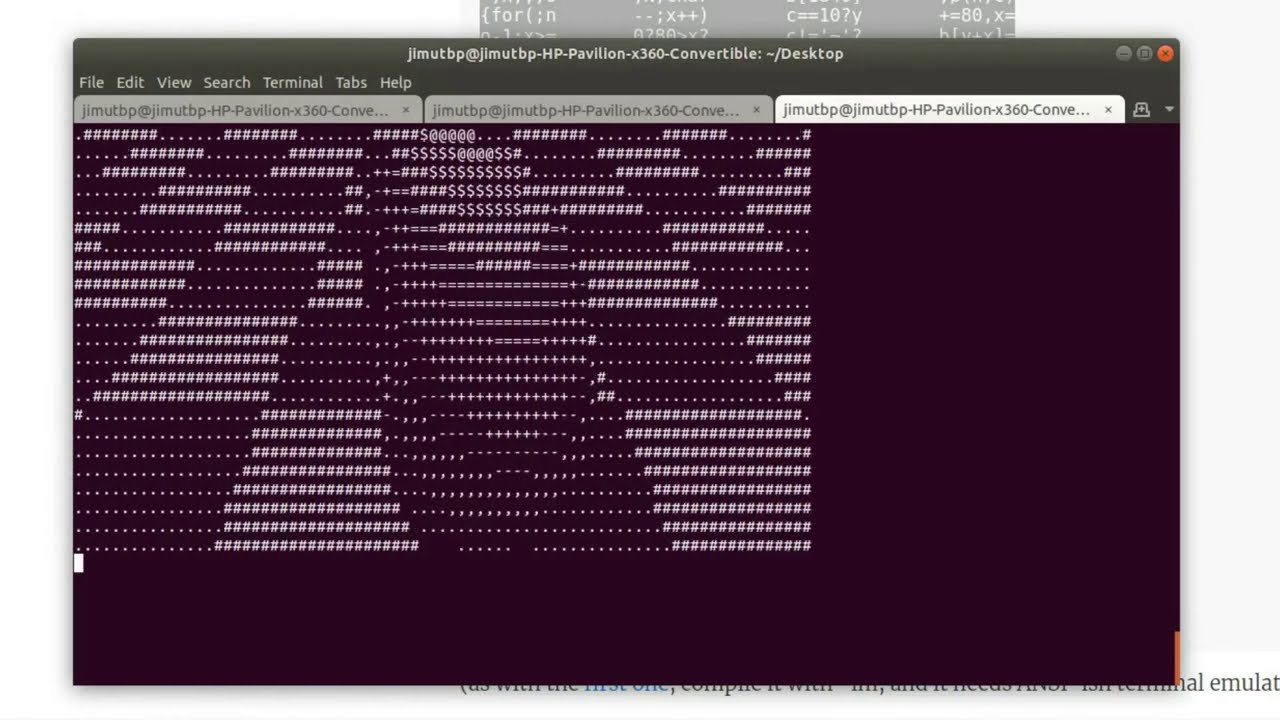Click the terminal window title text
Screen dimensions: 1280x720
626,53
